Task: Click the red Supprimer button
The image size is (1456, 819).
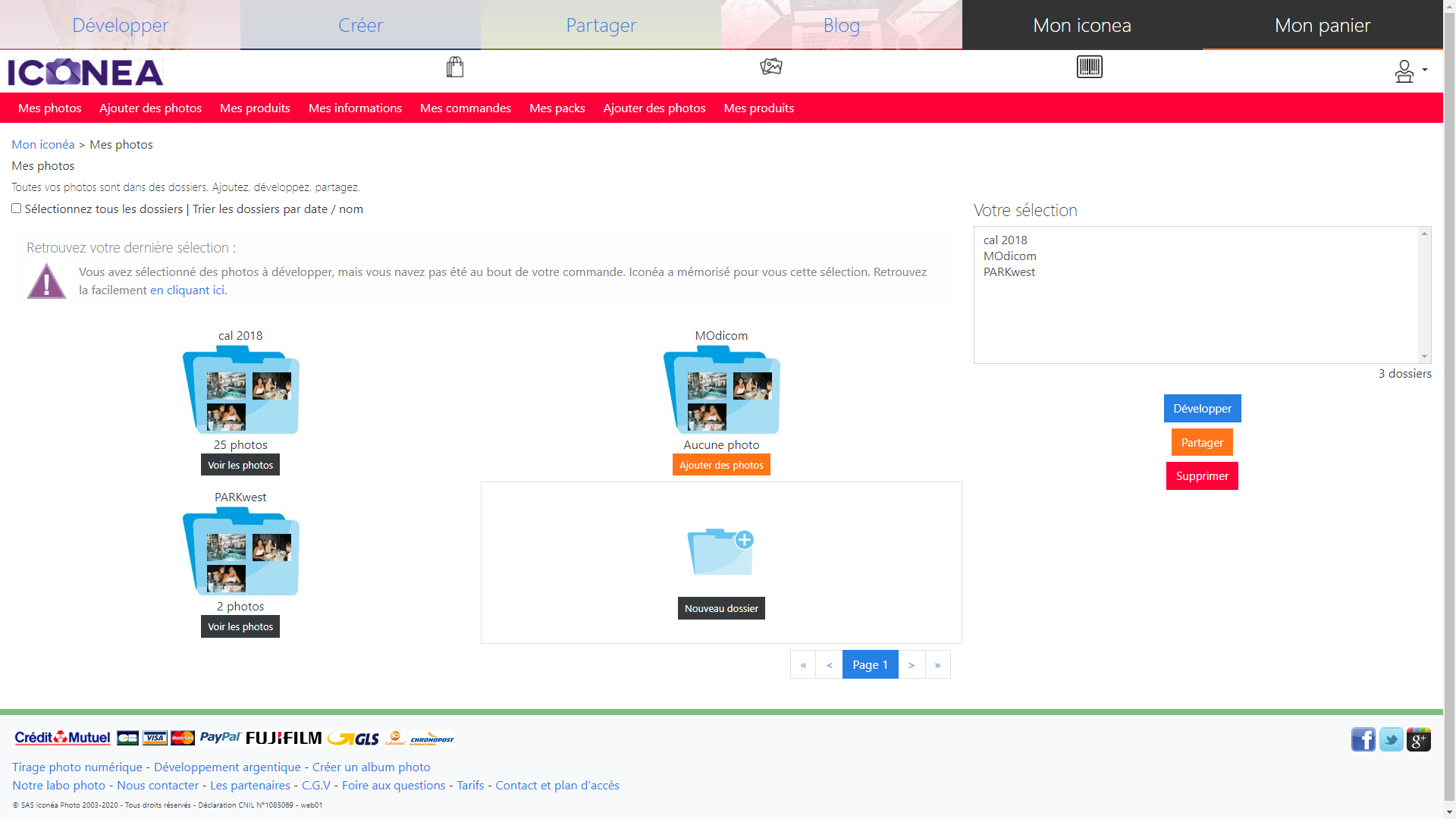Action: click(1202, 476)
